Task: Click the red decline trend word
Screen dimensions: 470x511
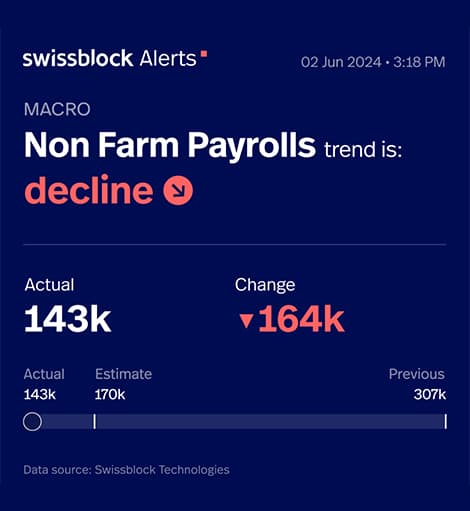Action: [89, 189]
